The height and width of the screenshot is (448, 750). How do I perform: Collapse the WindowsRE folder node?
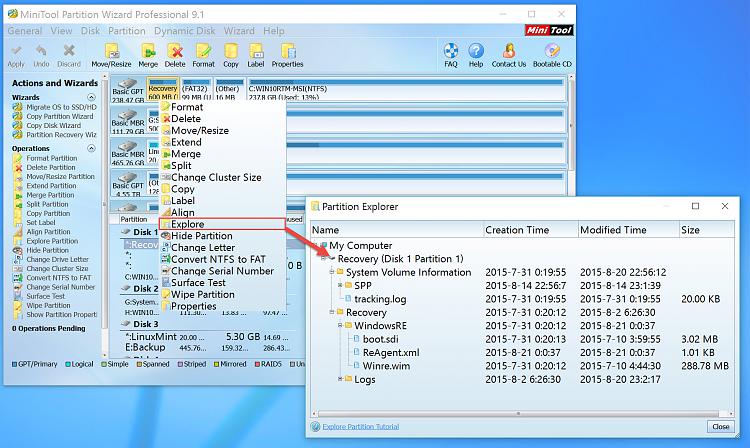tap(340, 326)
